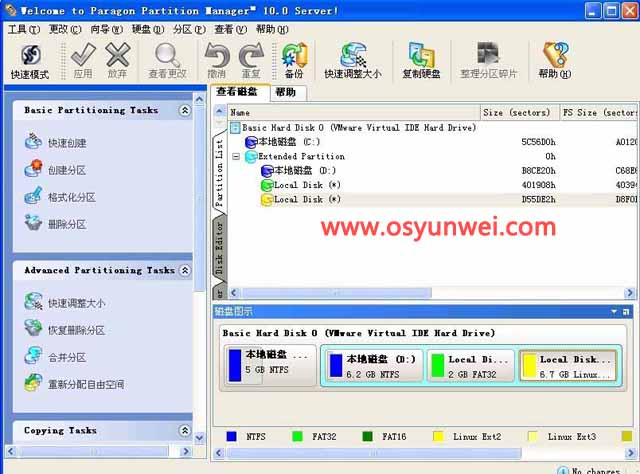This screenshot has height=474, width=640.
Task: Click the 备份 backup toolbar icon
Action: (294, 55)
